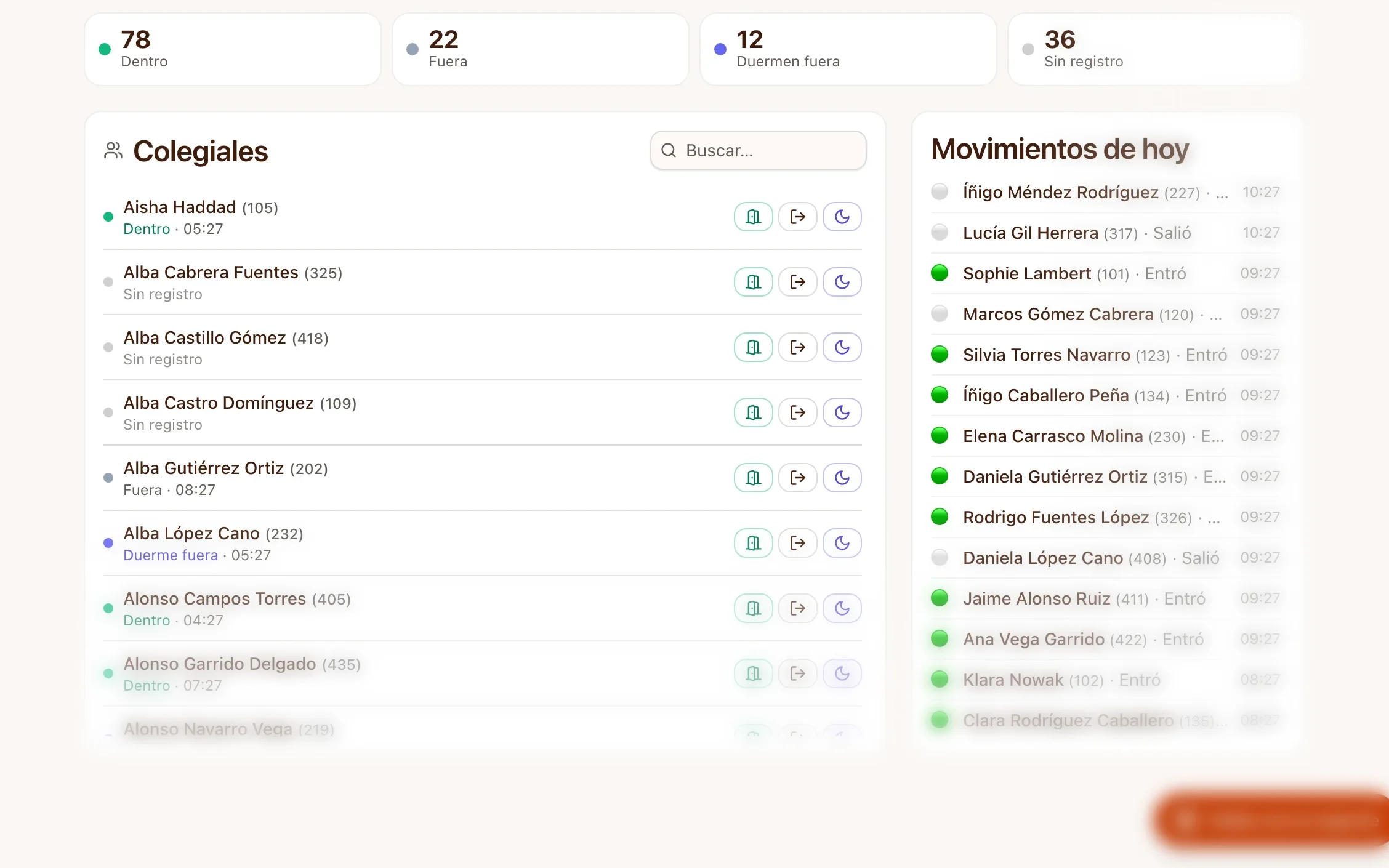
Task: Mark Aisha Haddad as entered (door icon)
Action: tap(753, 217)
